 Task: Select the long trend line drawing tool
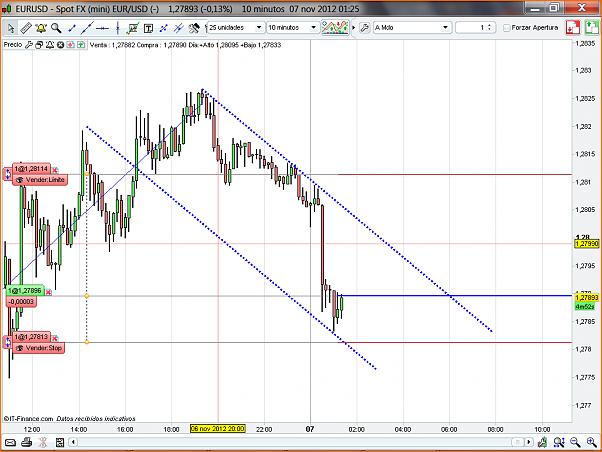point(87,28)
